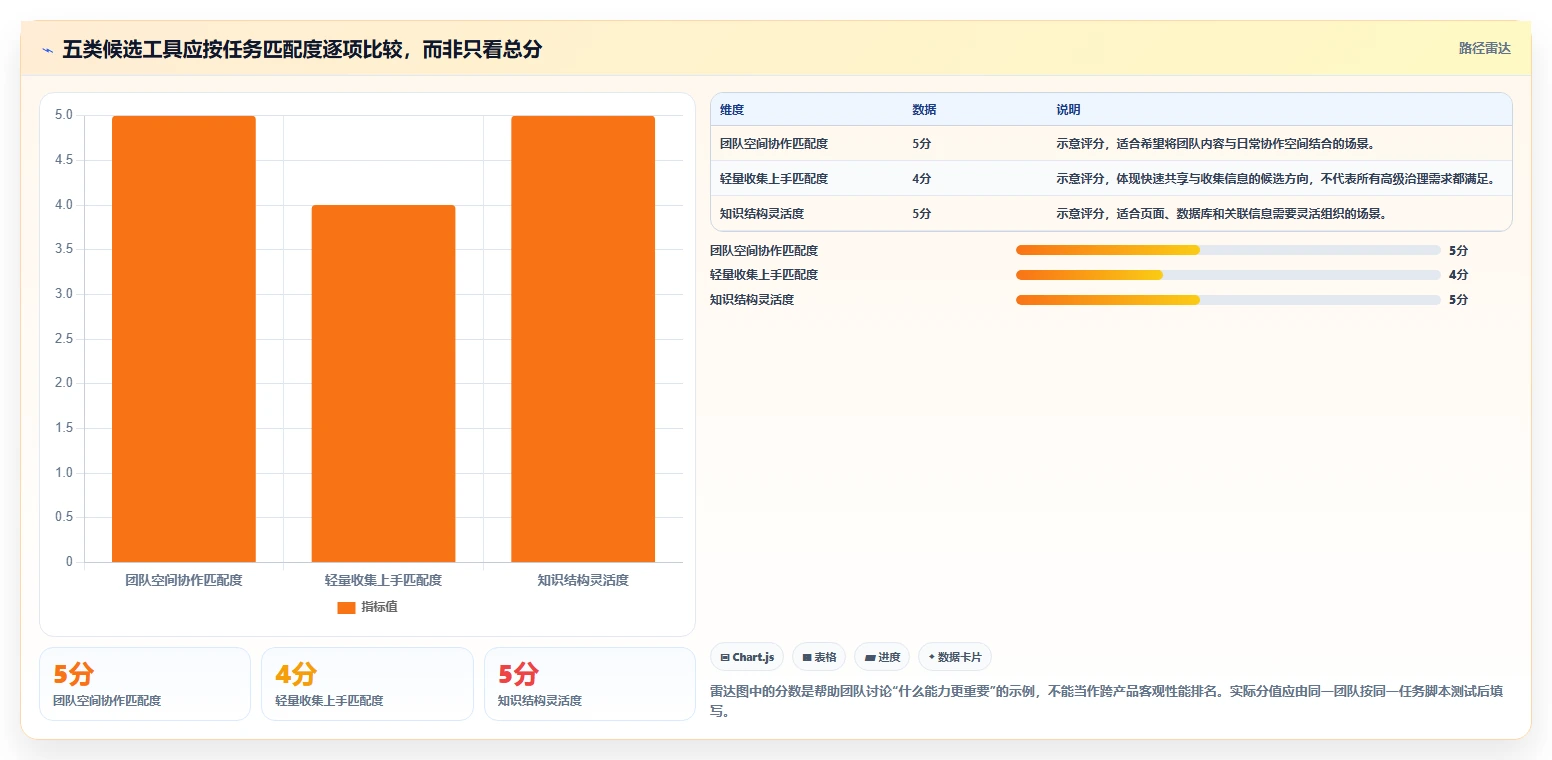Viewport: 1552px width, 760px height.
Task: Click the 团队空间协作匹配度 bar in chart
Action: point(184,339)
